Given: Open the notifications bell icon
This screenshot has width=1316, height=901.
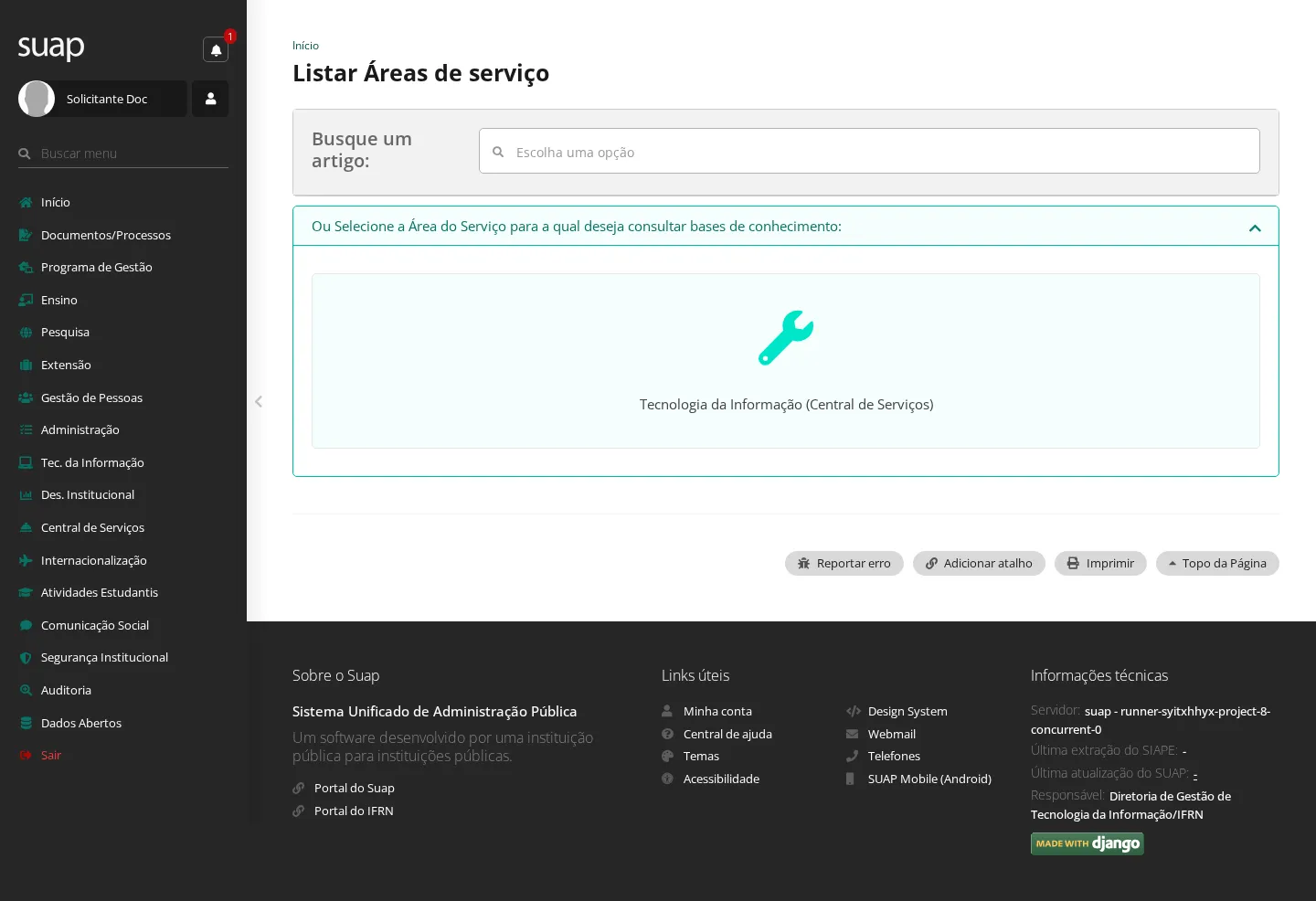Looking at the screenshot, I should pos(216,49).
